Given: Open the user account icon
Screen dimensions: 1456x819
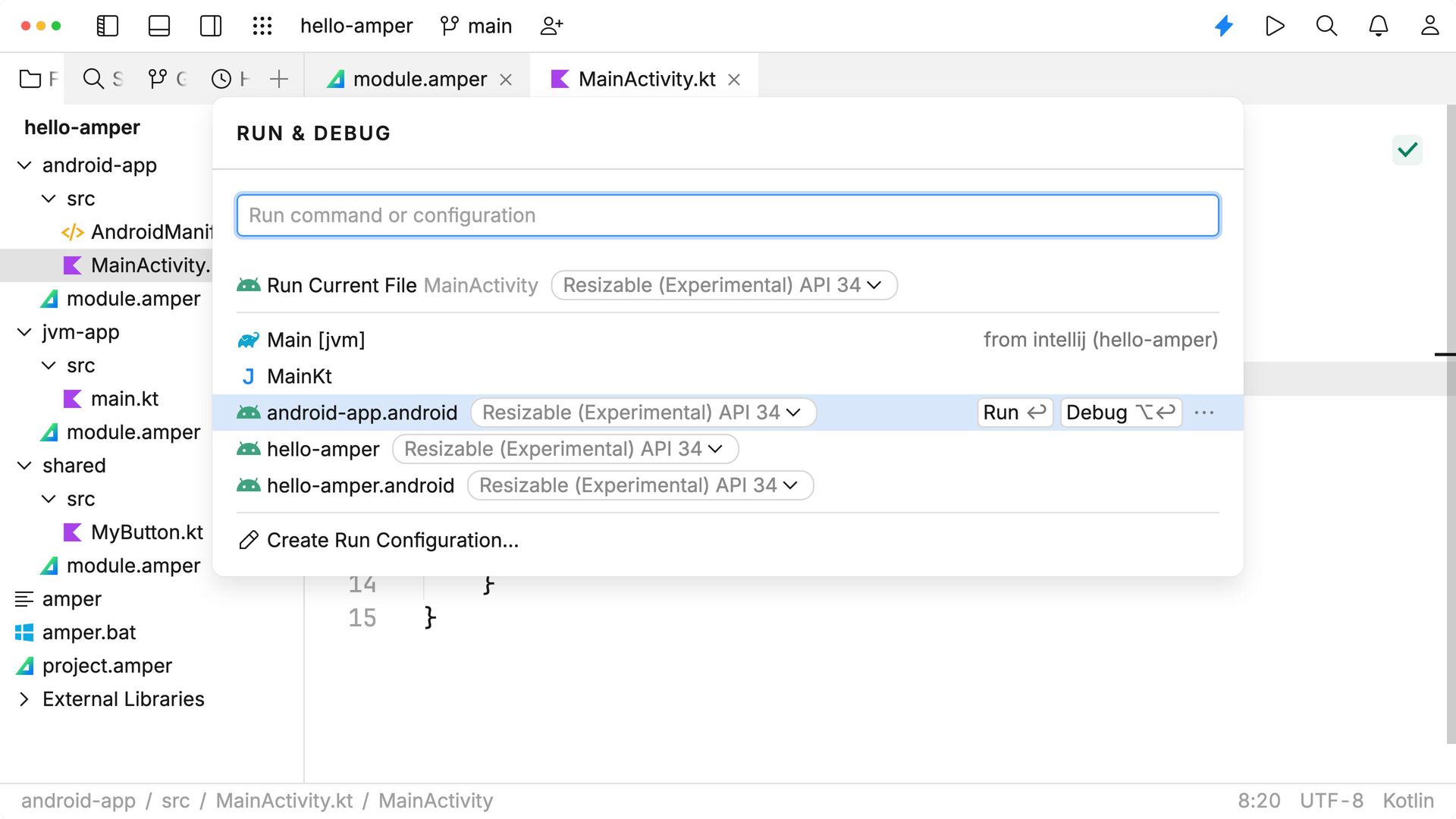Looking at the screenshot, I should 1430,26.
